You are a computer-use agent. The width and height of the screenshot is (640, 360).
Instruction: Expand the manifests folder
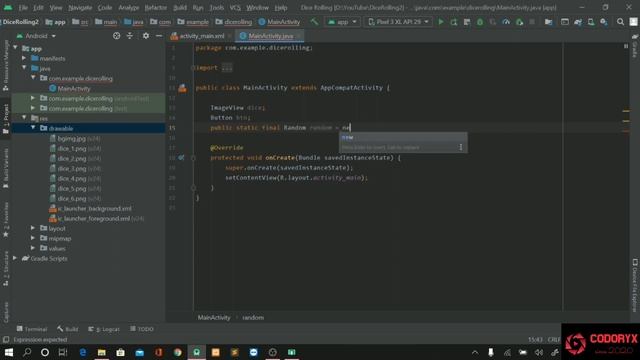tap(24, 58)
